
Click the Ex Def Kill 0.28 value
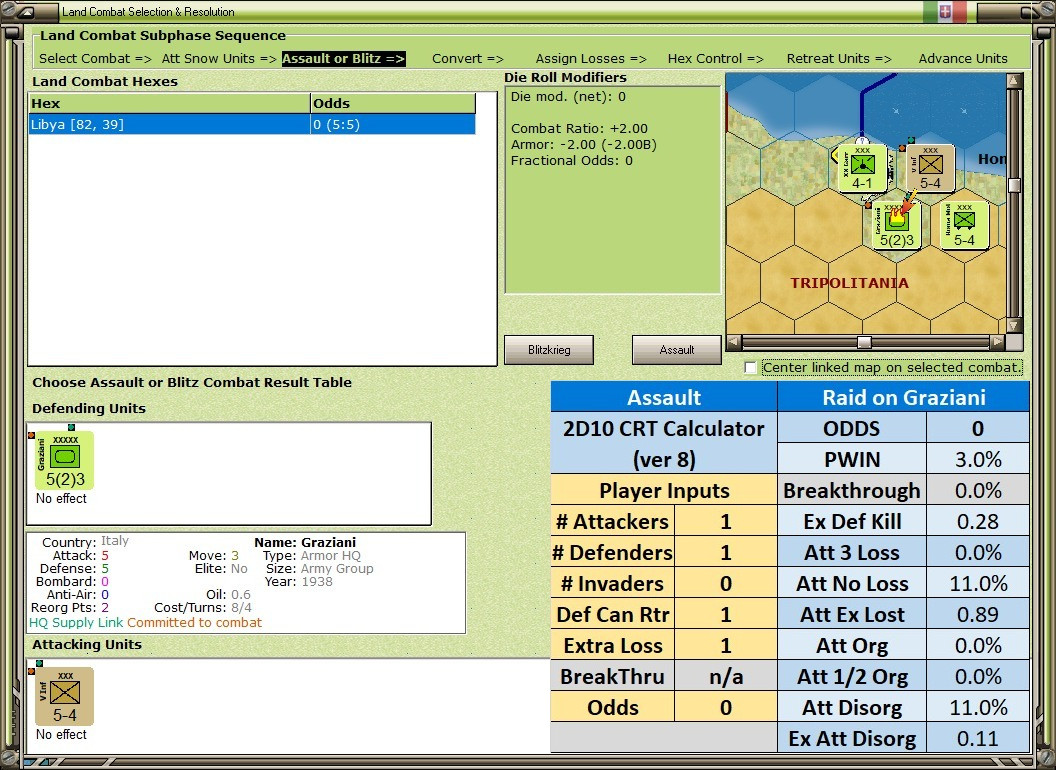click(x=978, y=521)
